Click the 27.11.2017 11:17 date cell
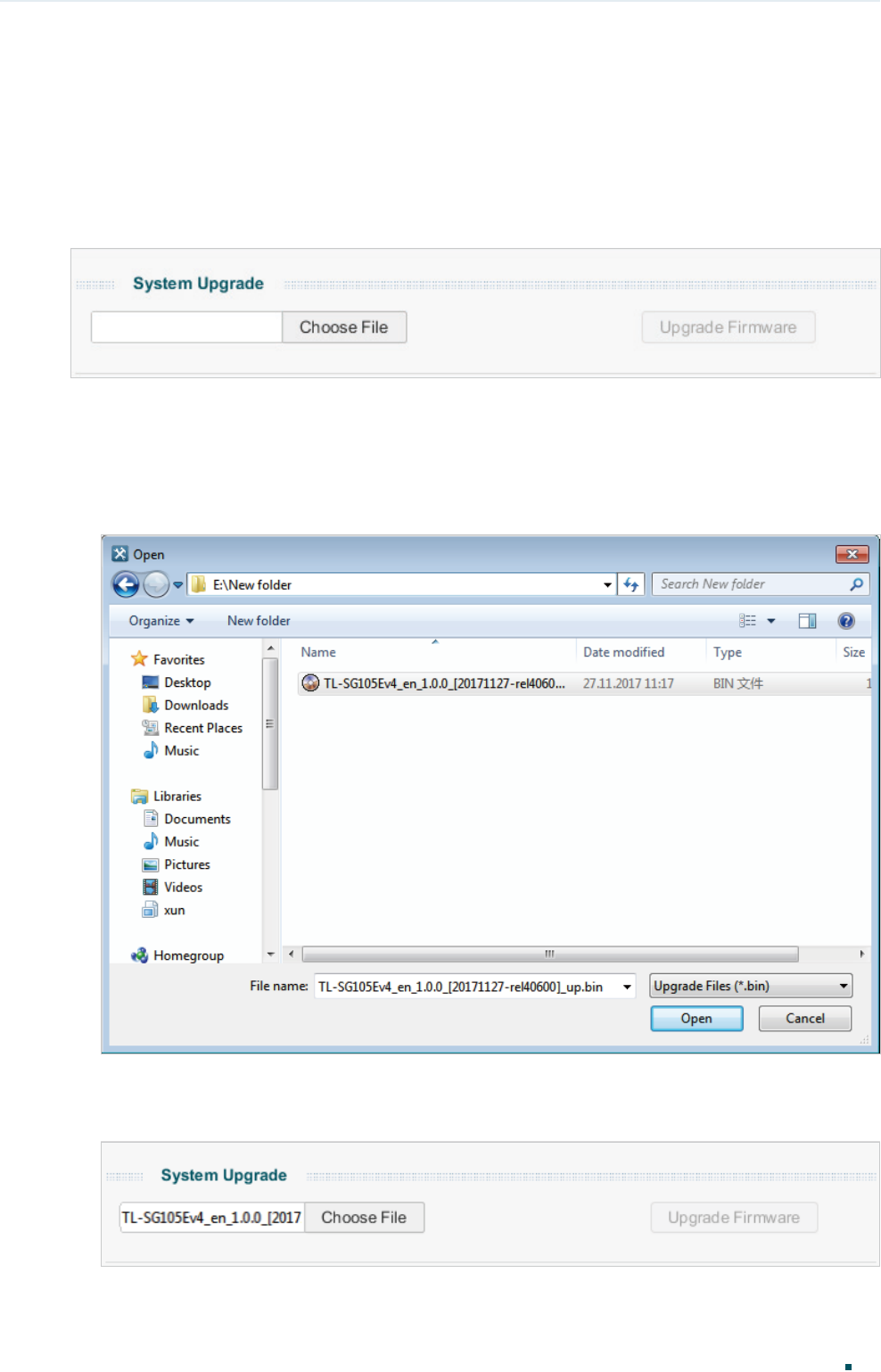The height and width of the screenshot is (1372, 881). coord(629,684)
